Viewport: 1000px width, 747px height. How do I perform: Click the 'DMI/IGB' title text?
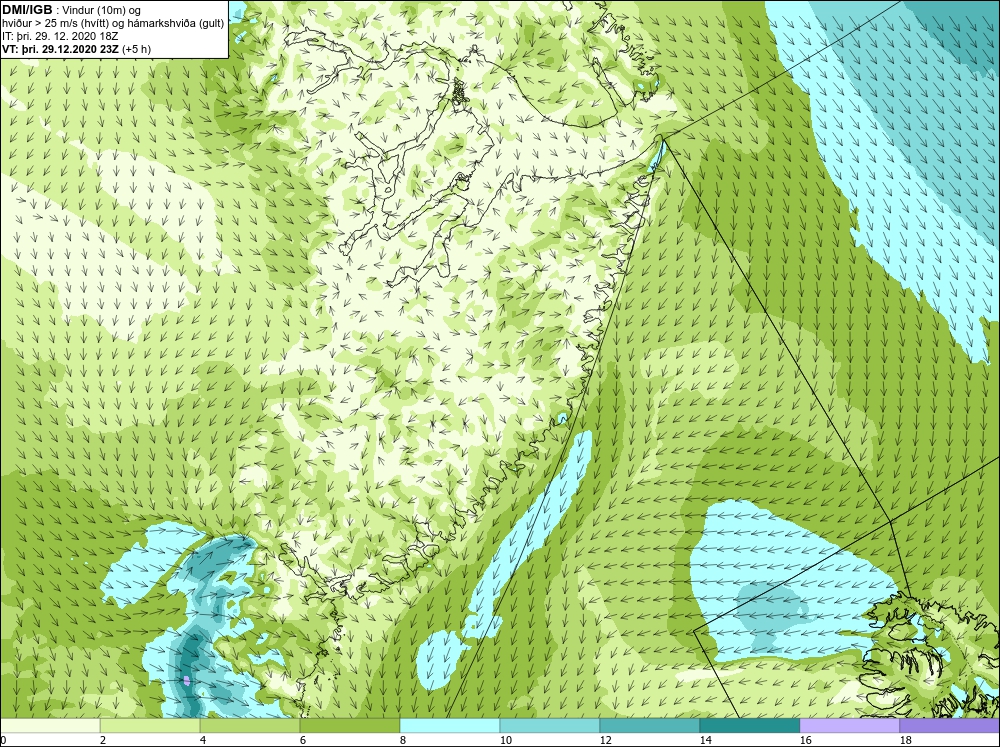click(x=27, y=10)
